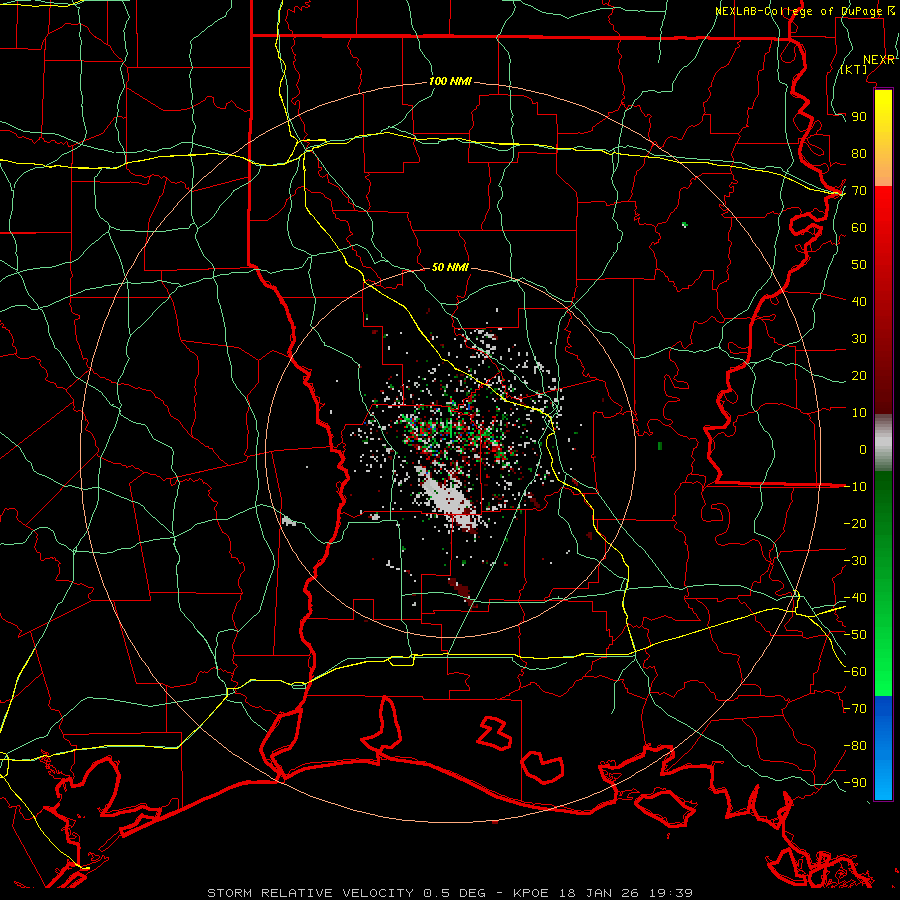This screenshot has width=900, height=900.
Task: Click the 19:39 timestamp in the caption
Action: 671,893
